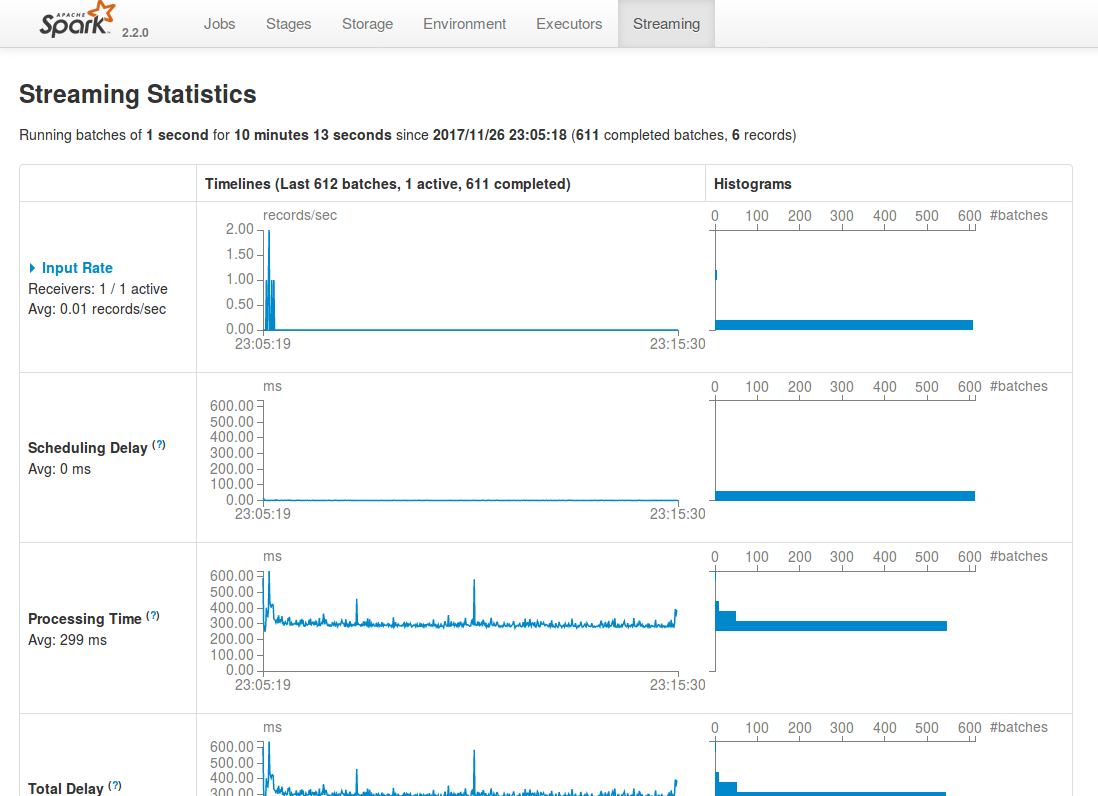Open the Jobs tab
Viewport: 1098px width, 796px height.
tap(219, 24)
